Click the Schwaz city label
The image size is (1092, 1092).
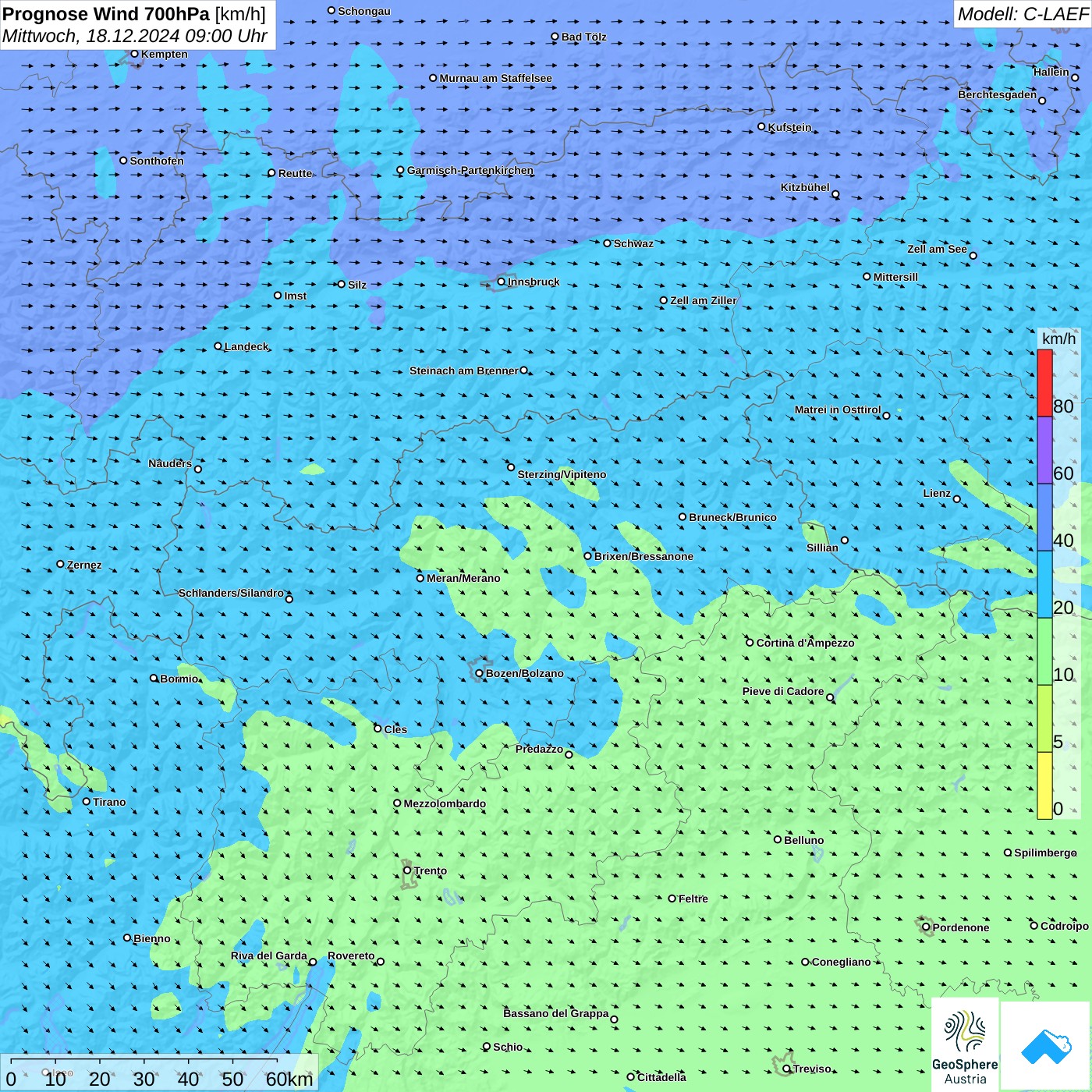(x=633, y=243)
